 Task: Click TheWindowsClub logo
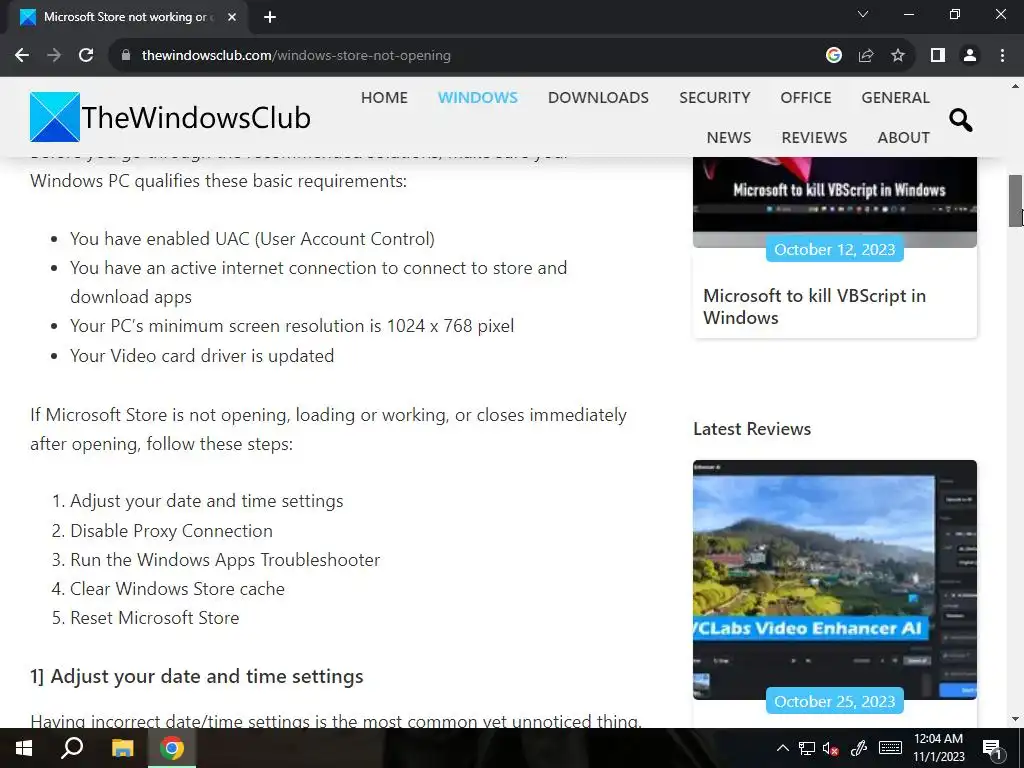[x=170, y=118]
